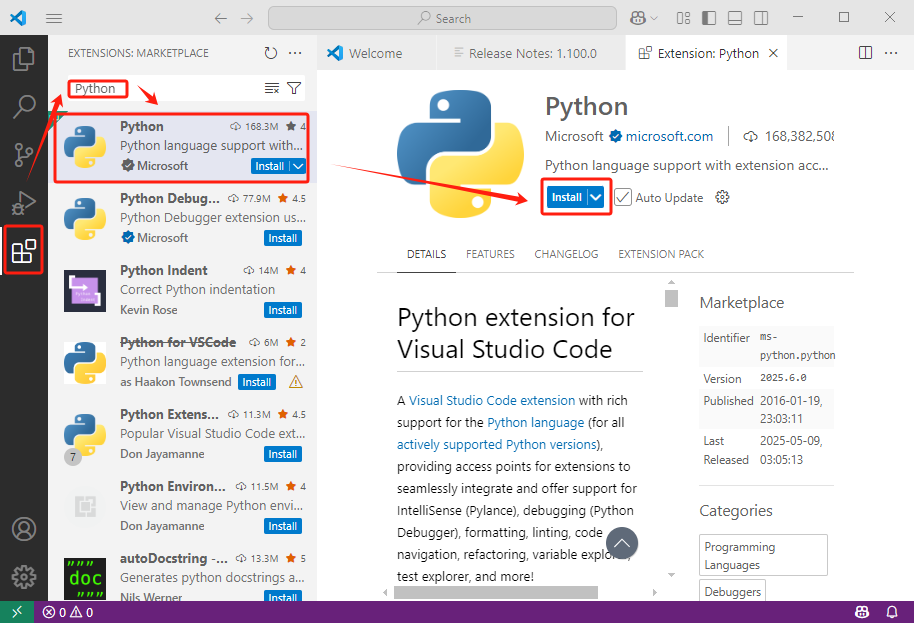Toggle the secondary side bar
The height and width of the screenshot is (623, 914).
[x=761, y=19]
